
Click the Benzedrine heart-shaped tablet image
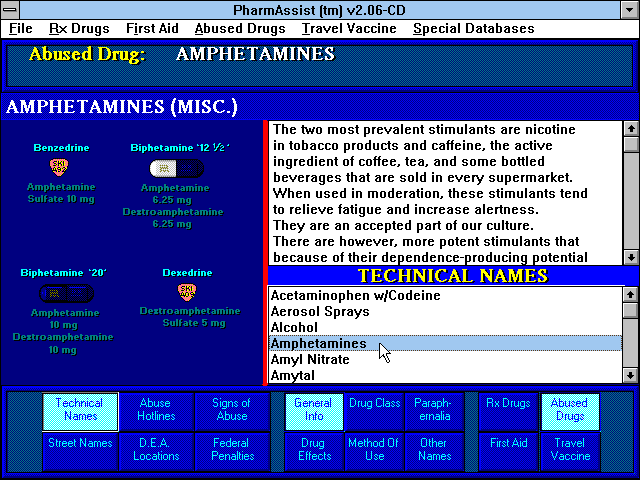(x=59, y=167)
